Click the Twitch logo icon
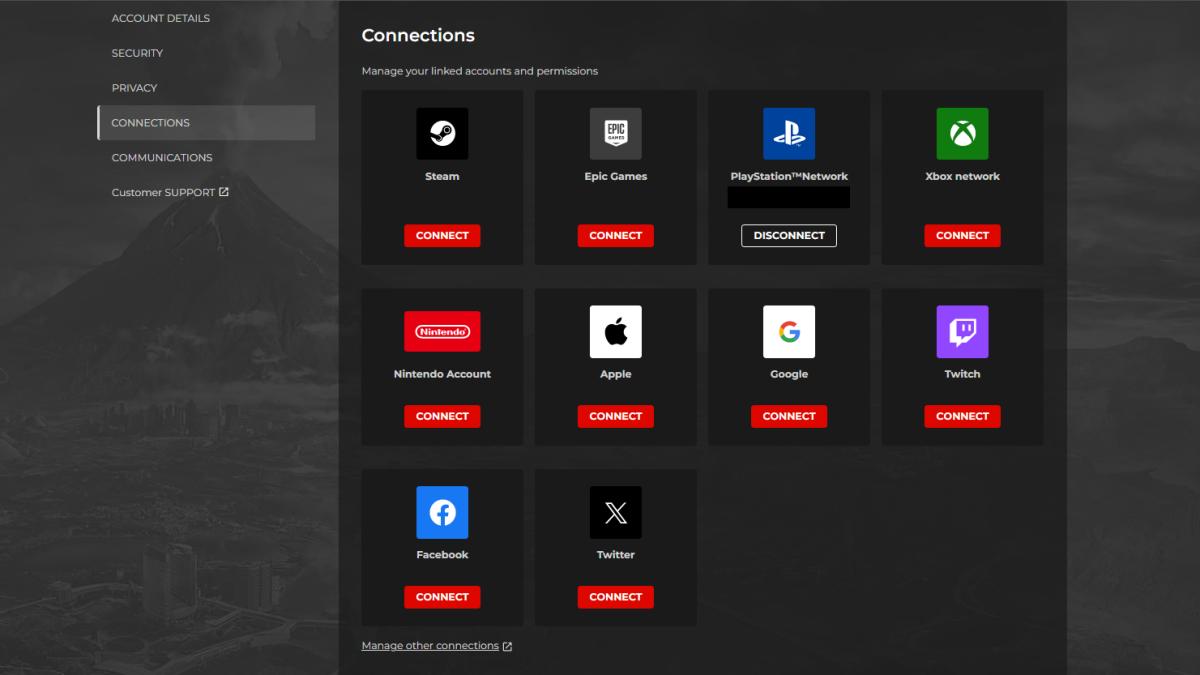Viewport: 1200px width, 675px height. pyautogui.click(x=962, y=332)
